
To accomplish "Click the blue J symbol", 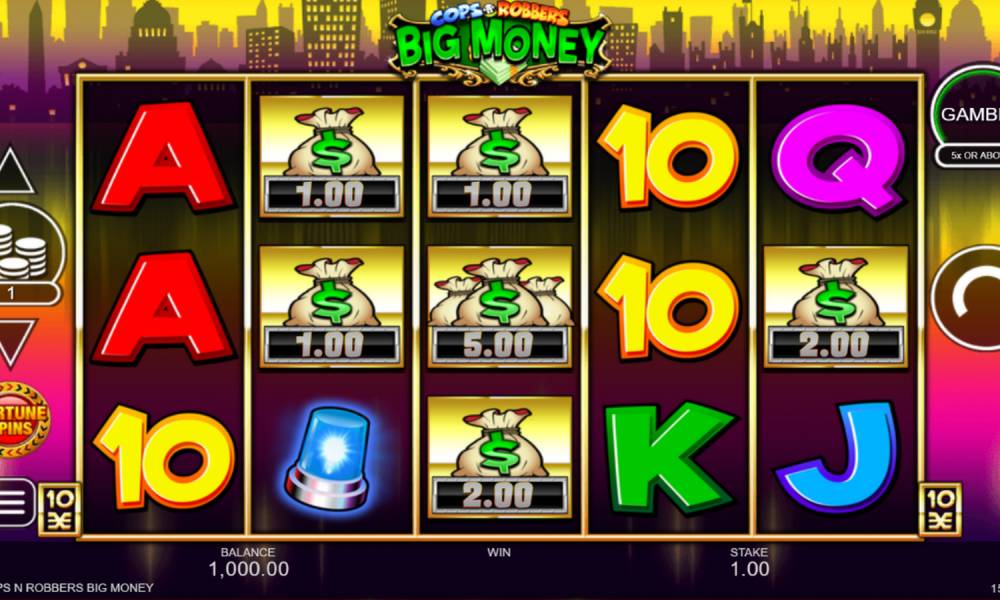I will point(837,457).
